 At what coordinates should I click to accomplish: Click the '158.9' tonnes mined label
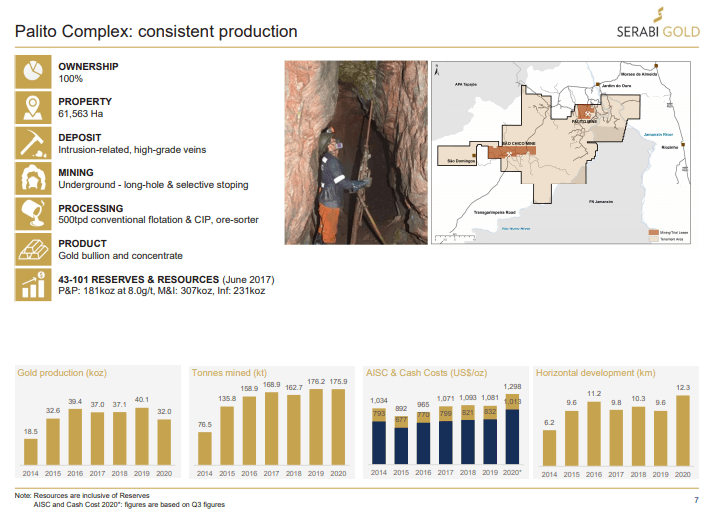[249, 388]
